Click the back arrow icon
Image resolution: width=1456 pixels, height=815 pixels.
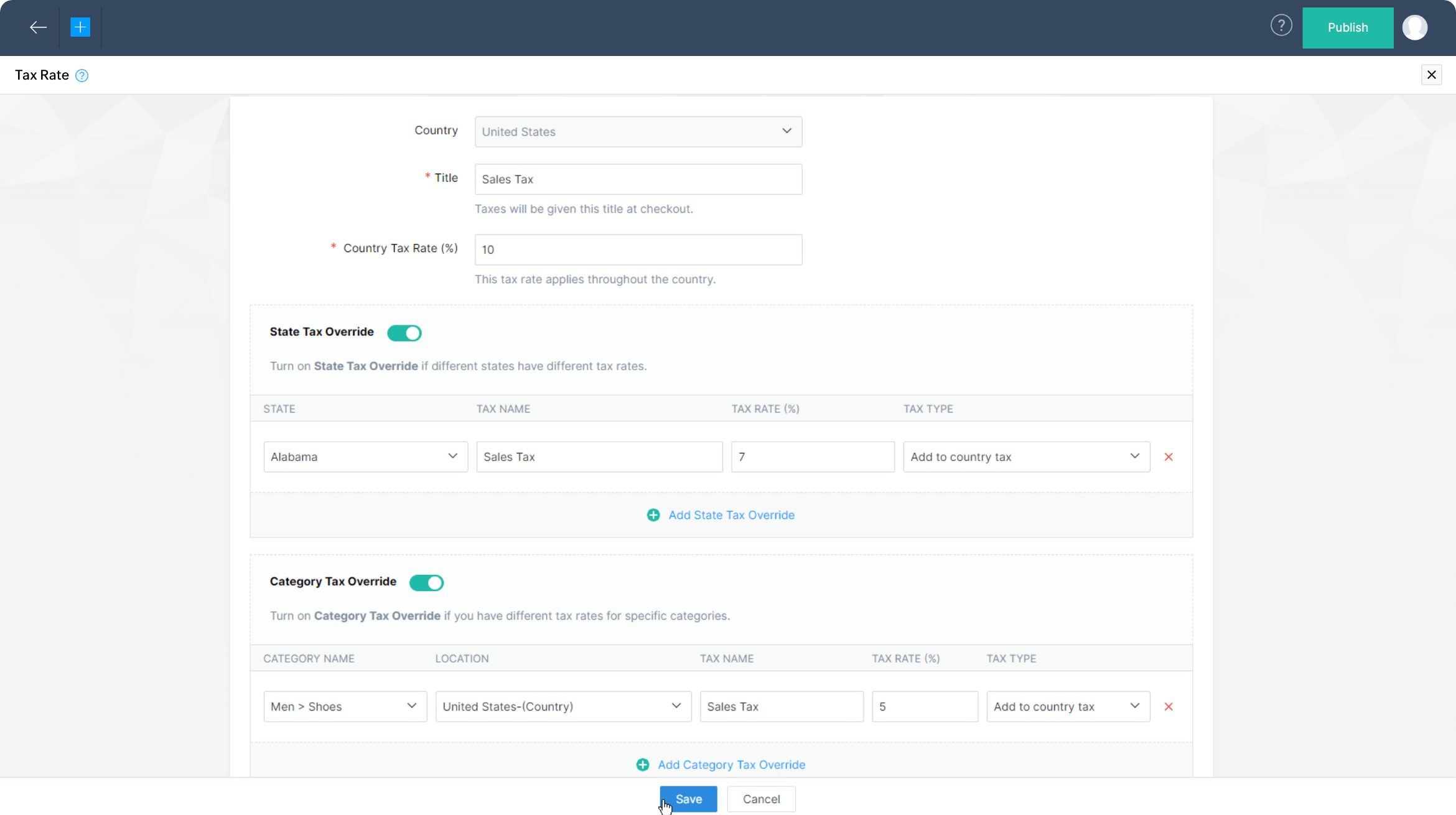click(38, 27)
